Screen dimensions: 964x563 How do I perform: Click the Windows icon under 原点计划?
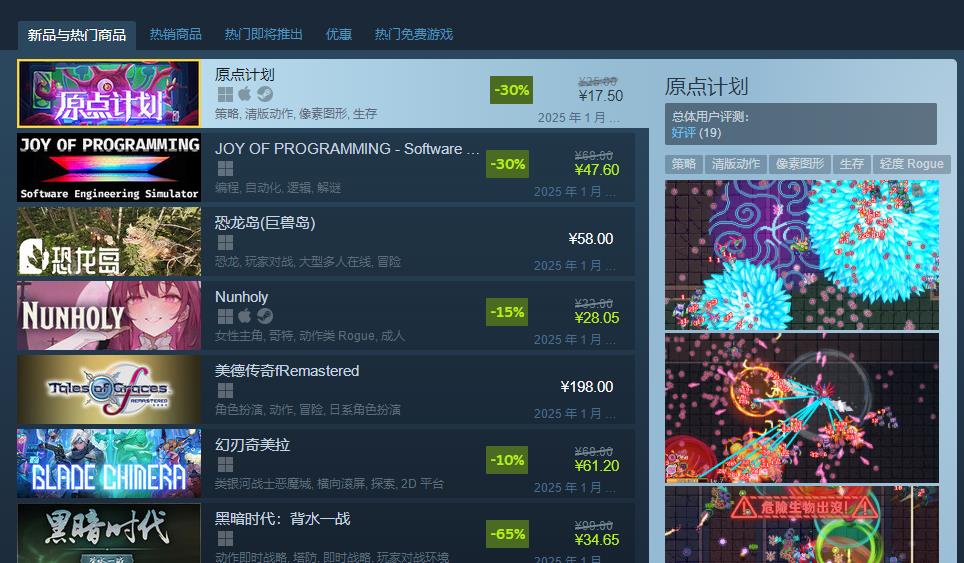tap(225, 94)
